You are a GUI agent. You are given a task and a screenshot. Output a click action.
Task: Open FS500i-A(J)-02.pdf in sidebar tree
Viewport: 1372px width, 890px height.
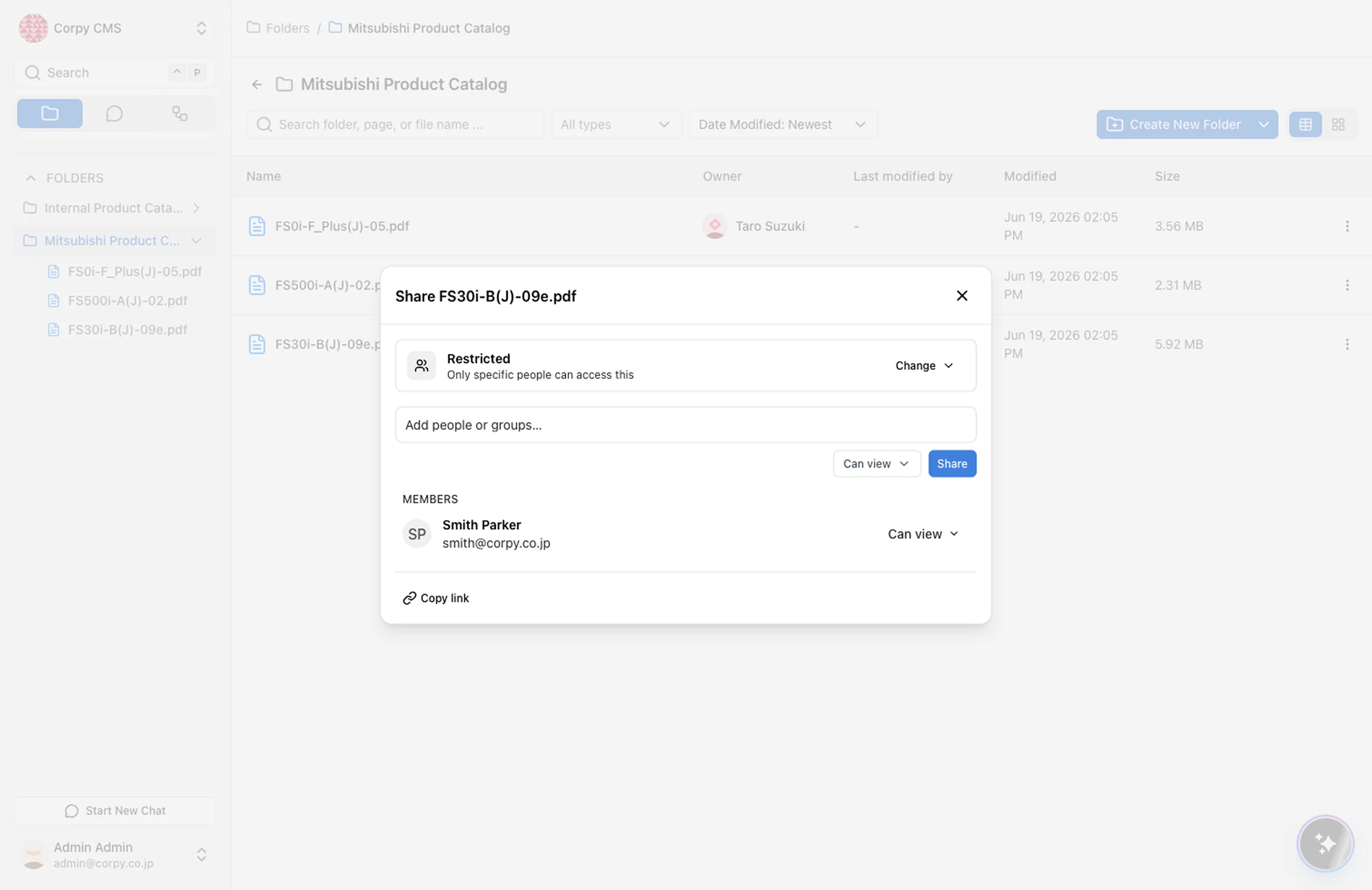point(127,300)
